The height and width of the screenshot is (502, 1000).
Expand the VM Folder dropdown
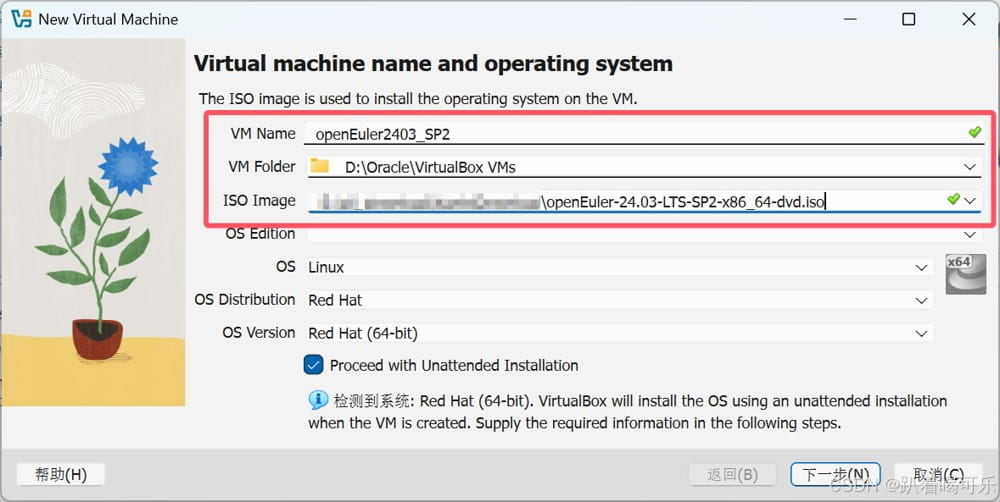pos(969,167)
